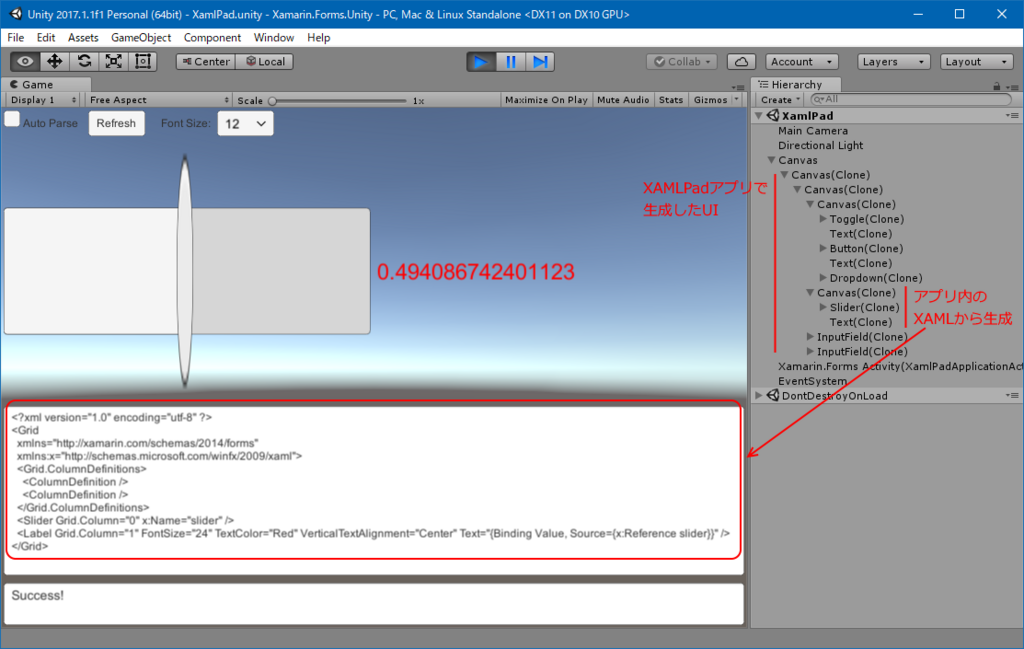
Task: Select the Hand (view) tool
Action: tap(25, 61)
